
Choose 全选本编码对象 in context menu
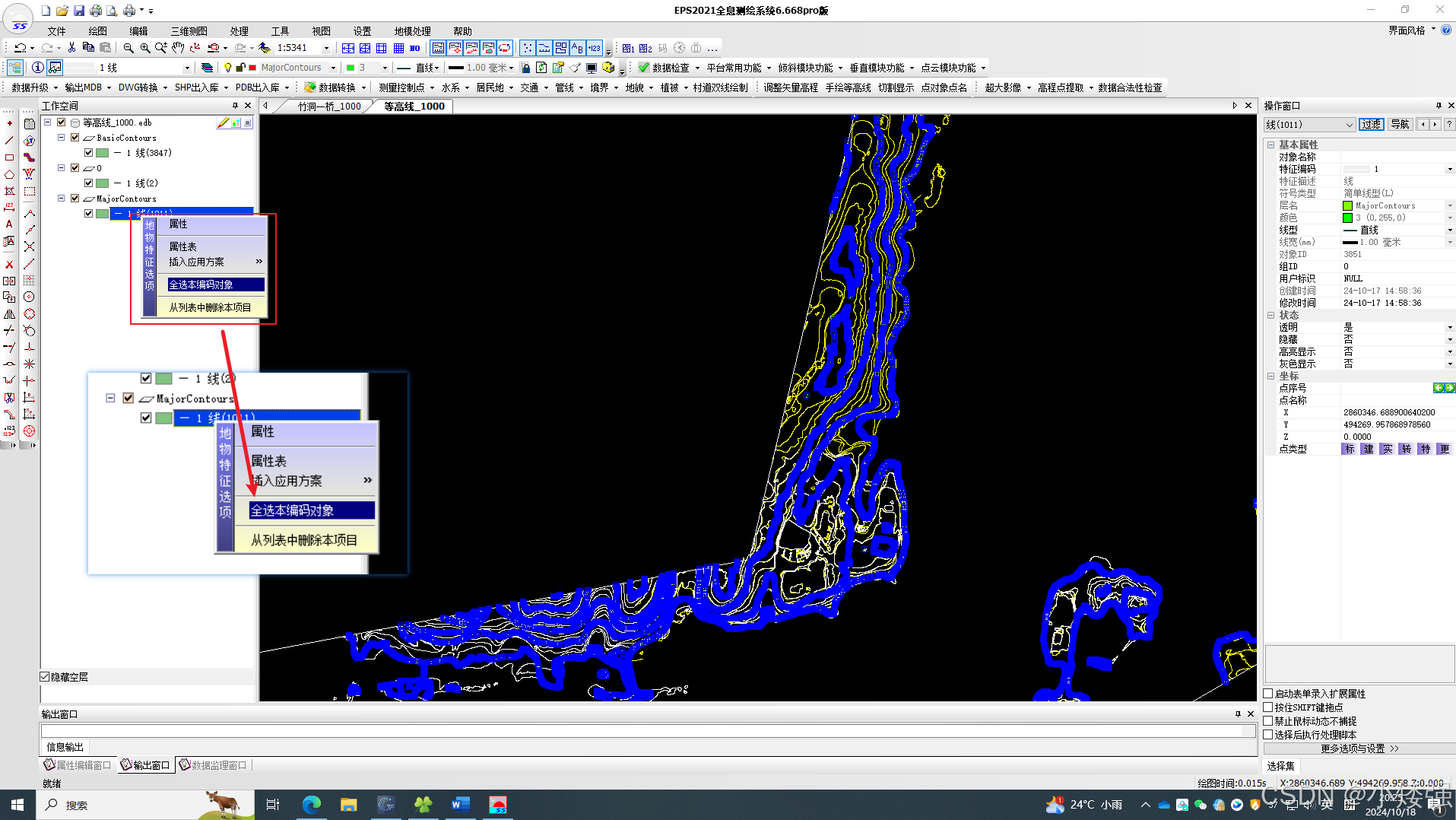216,284
